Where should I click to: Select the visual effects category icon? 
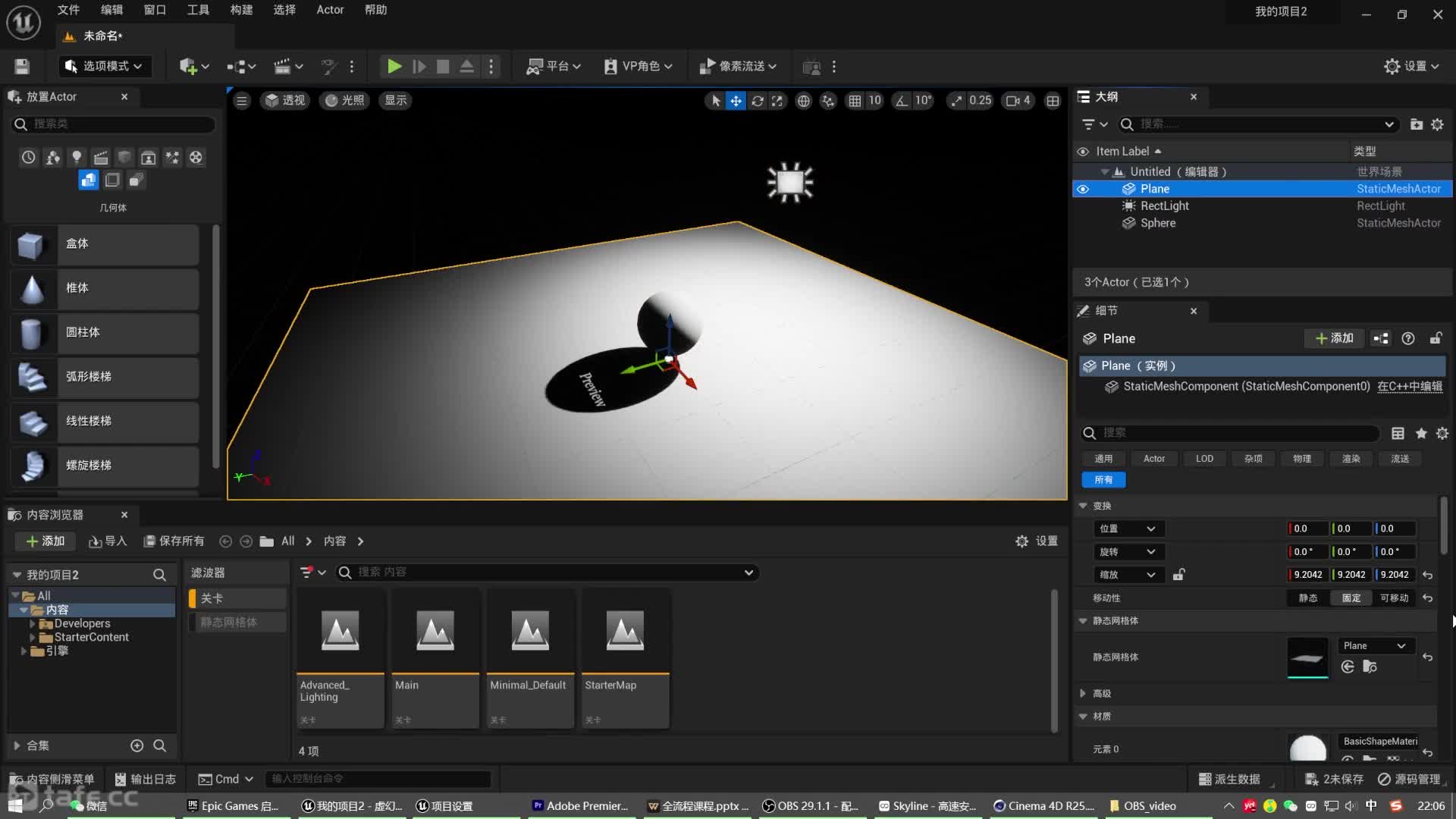click(172, 158)
